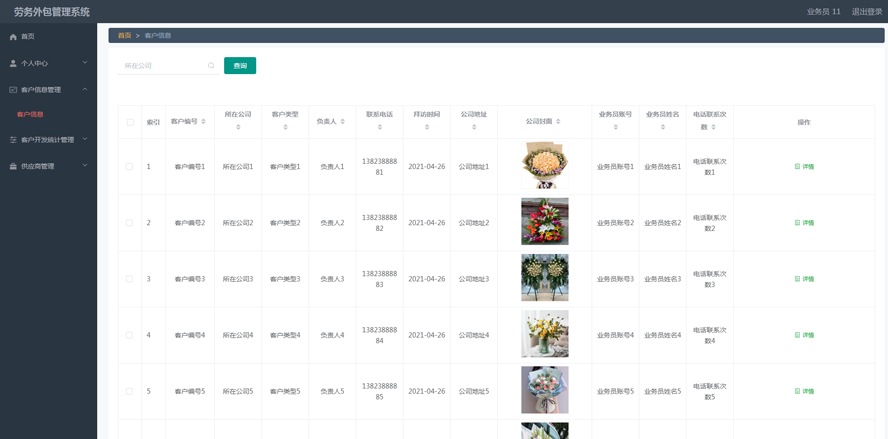This screenshot has height=439, width=888.
Task: Open 详情 for row 客户编号1
Action: point(804,167)
